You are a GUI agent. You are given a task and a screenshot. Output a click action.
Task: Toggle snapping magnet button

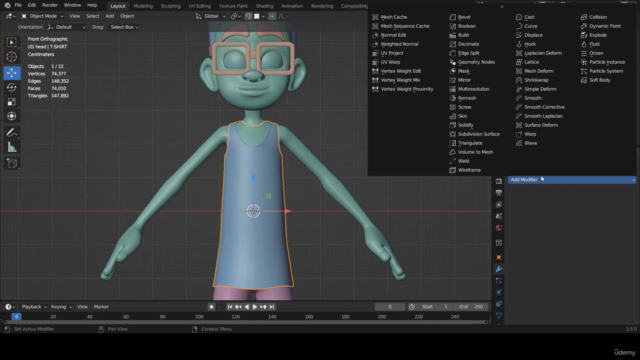[x=248, y=16]
